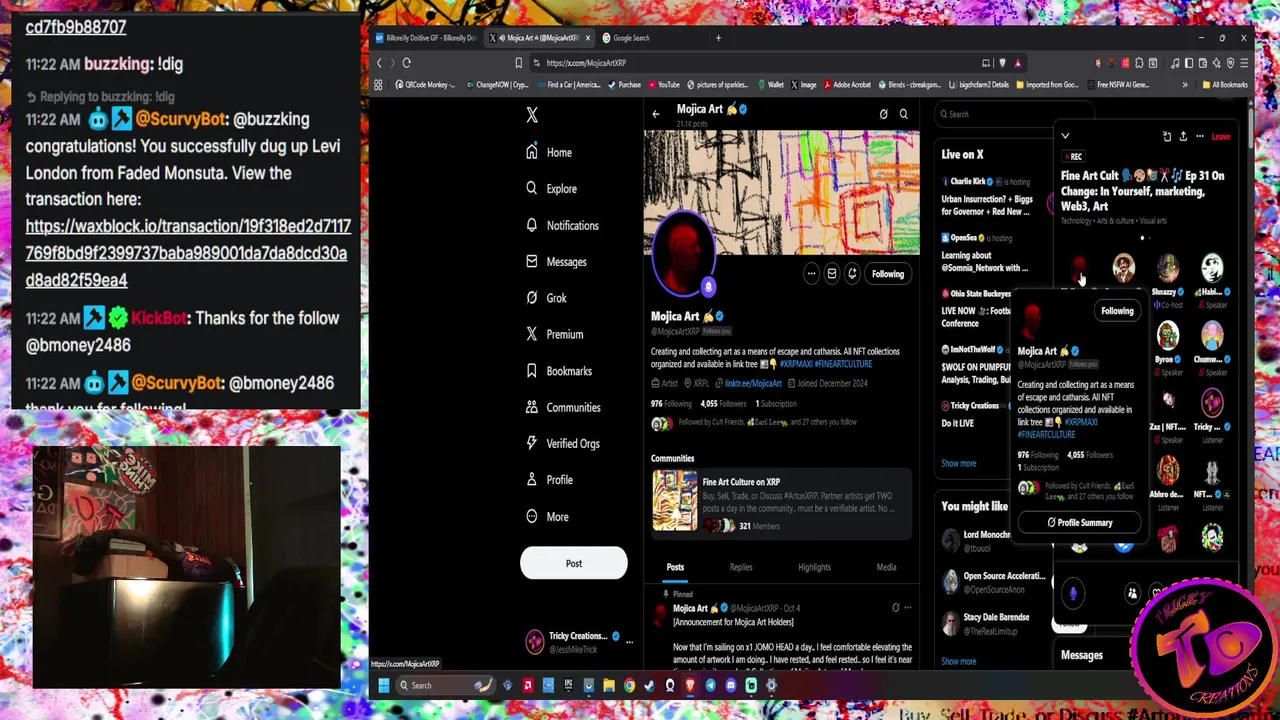Click the Following button on Mojica Art profile
Viewport: 1280px width, 720px height.
click(x=887, y=274)
